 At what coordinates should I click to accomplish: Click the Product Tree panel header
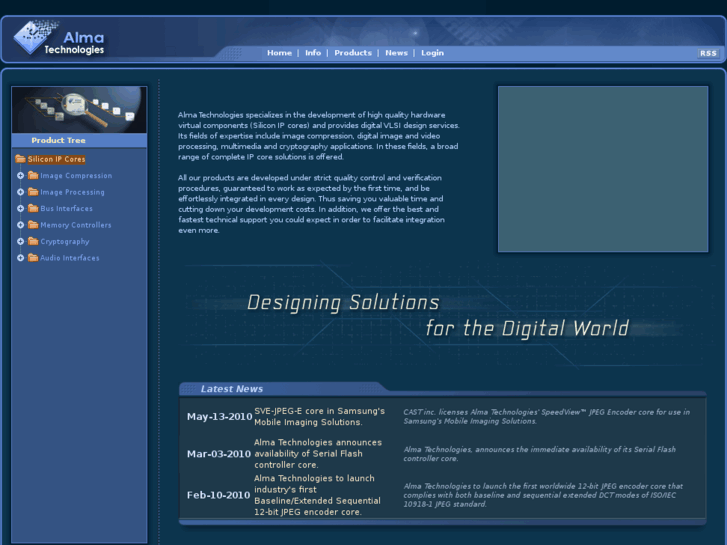(79, 140)
